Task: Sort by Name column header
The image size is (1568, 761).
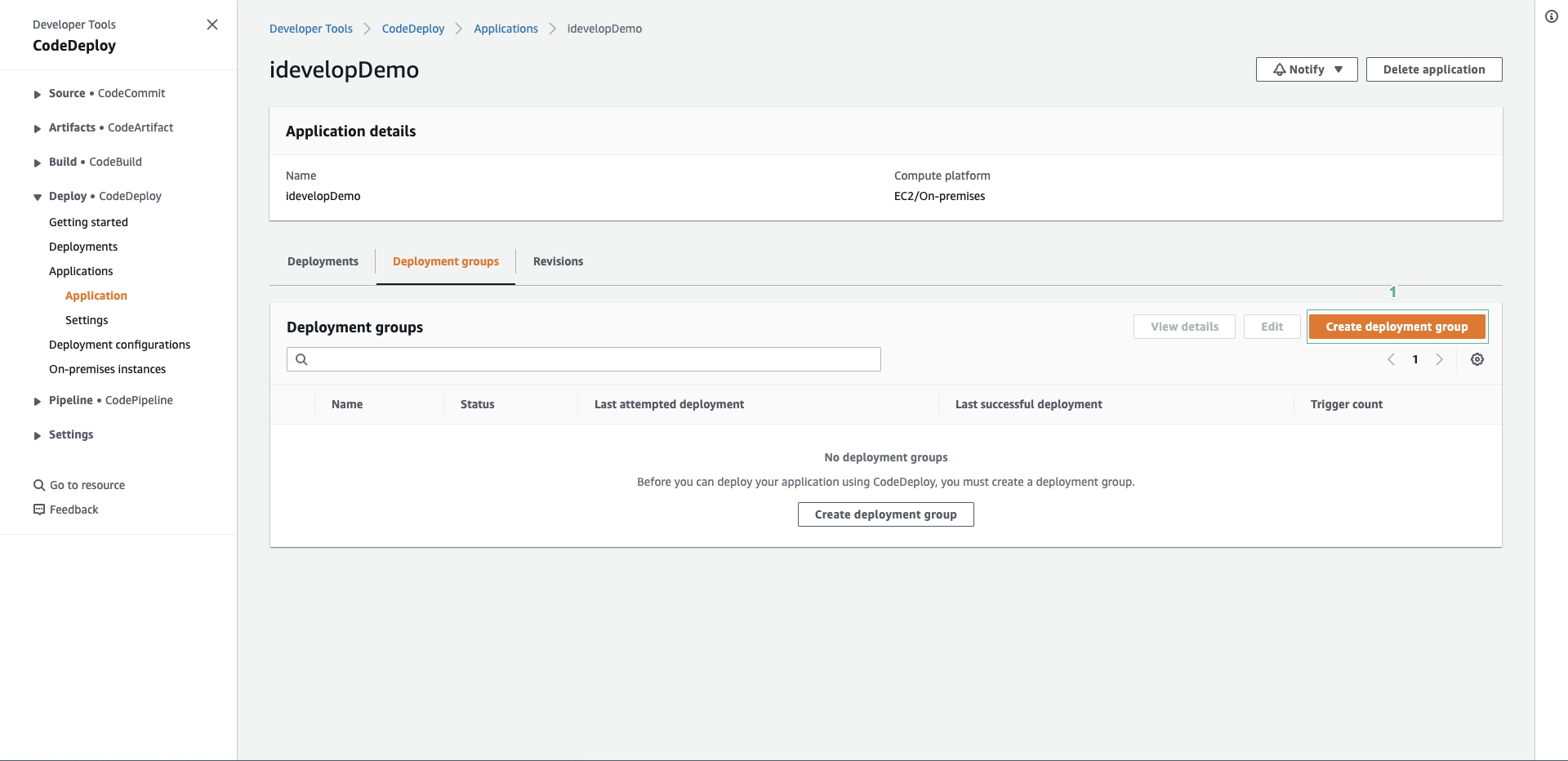Action: pos(347,404)
